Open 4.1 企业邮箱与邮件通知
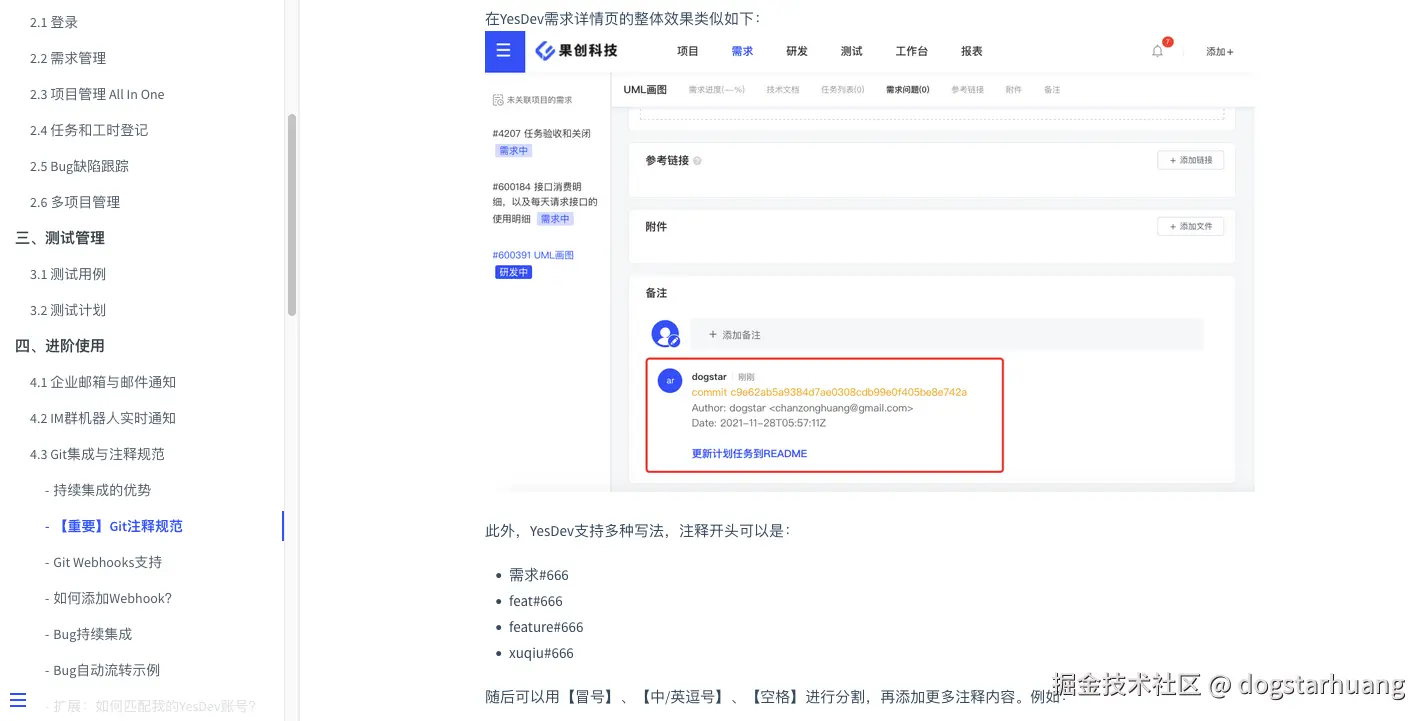This screenshot has width=1425, height=721. (103, 382)
